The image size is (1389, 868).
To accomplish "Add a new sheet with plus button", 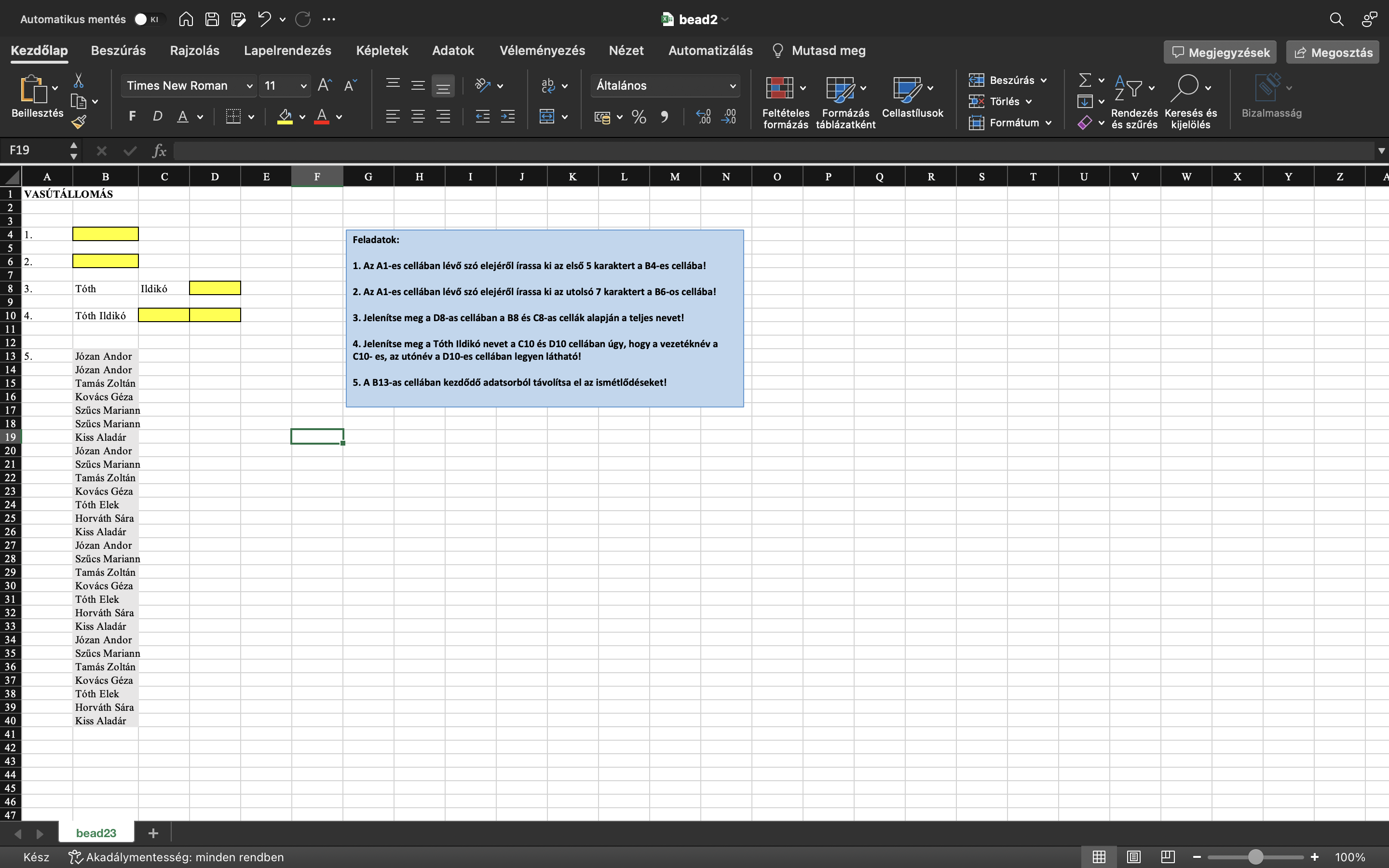I will tap(153, 833).
